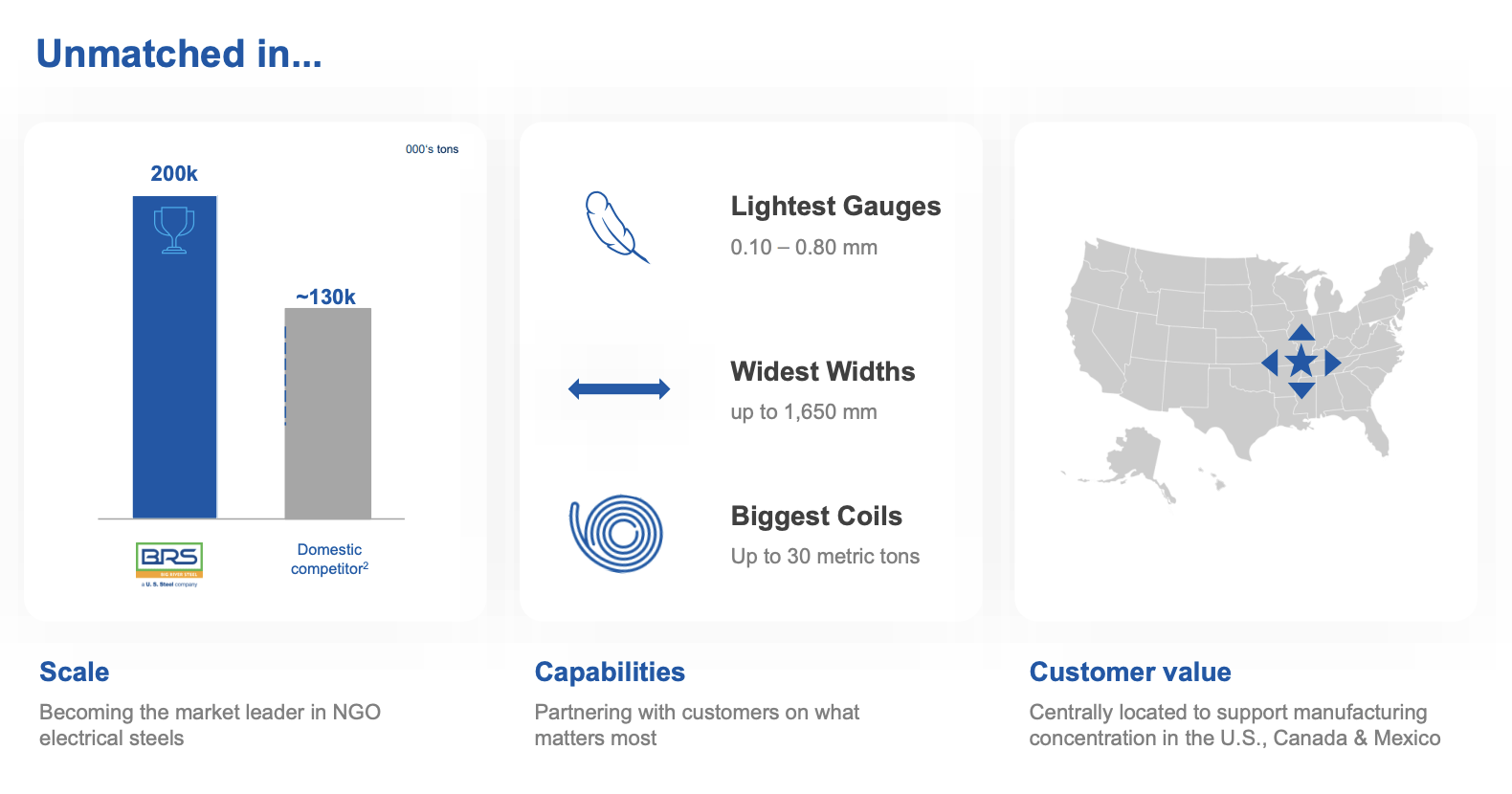Screen dimensions: 1512x794
Task: Click the Widest Widths title
Action: click(x=822, y=371)
